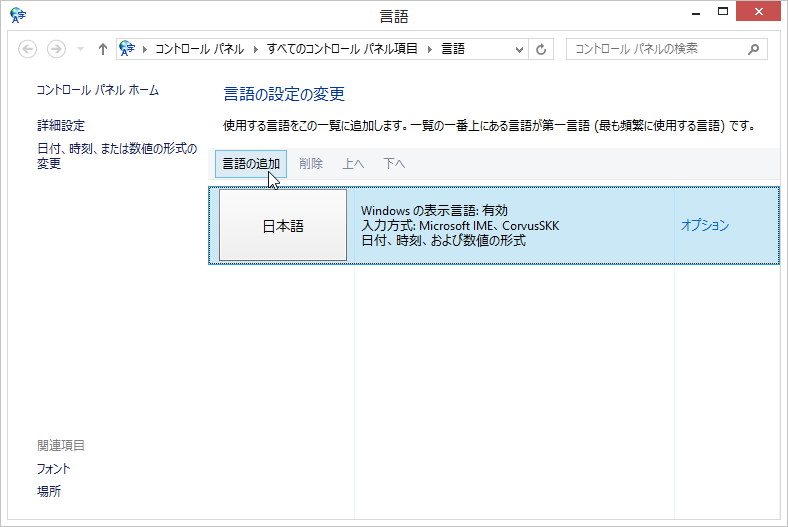
Task: Click the Forward navigation arrow
Action: (56, 49)
